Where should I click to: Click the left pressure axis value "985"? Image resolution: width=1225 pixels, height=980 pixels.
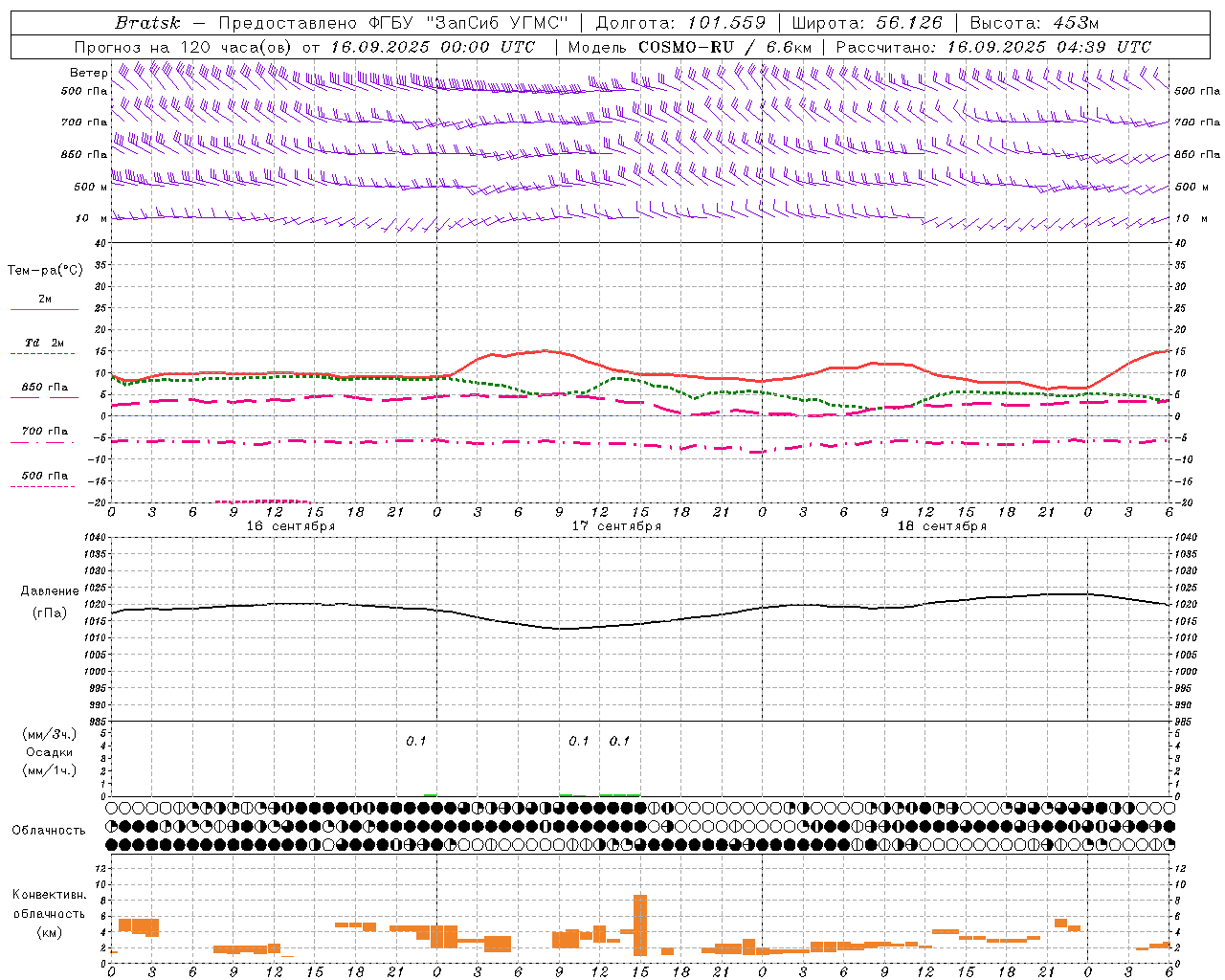(x=97, y=723)
